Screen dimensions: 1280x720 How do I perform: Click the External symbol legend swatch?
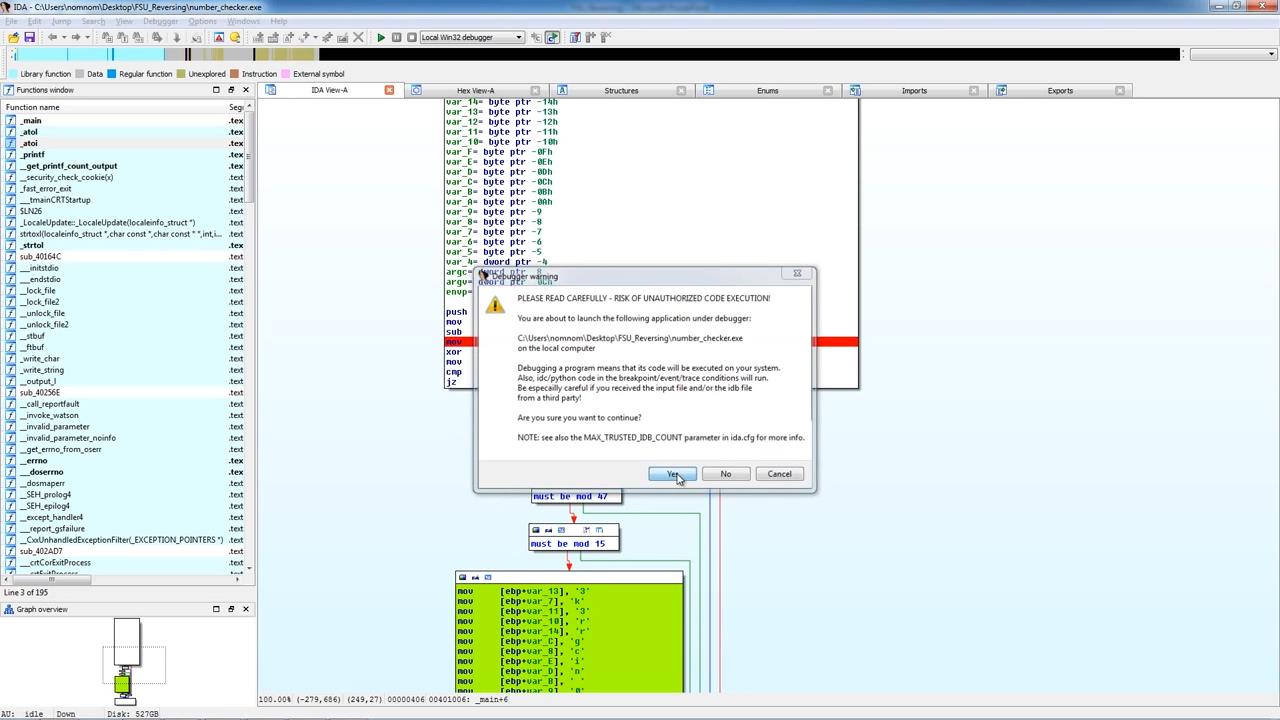285,74
